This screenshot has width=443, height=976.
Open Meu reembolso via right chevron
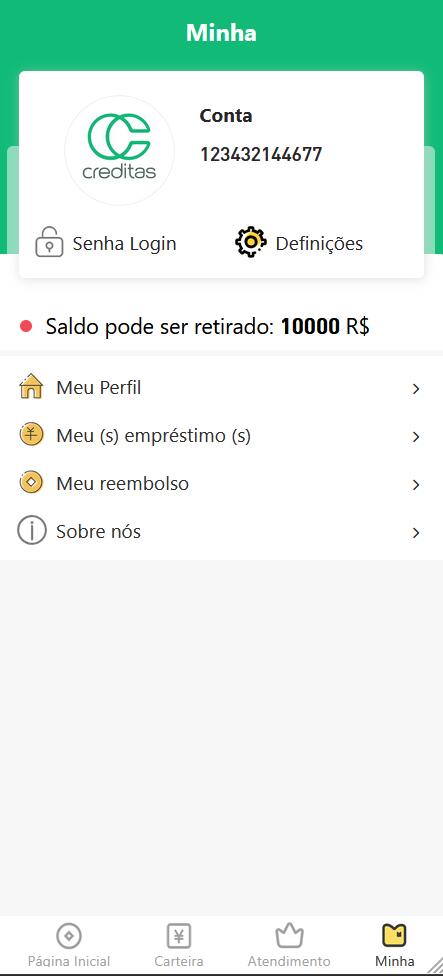click(416, 485)
